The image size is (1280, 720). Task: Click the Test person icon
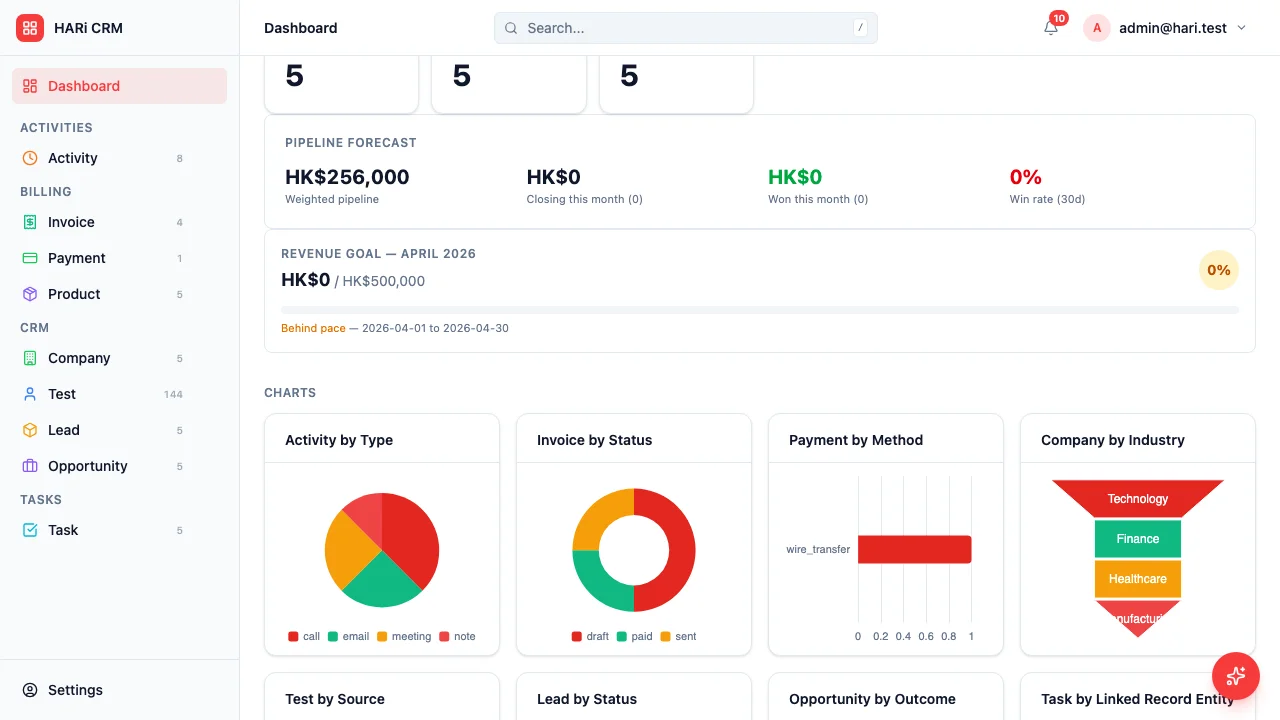pyautogui.click(x=28, y=394)
